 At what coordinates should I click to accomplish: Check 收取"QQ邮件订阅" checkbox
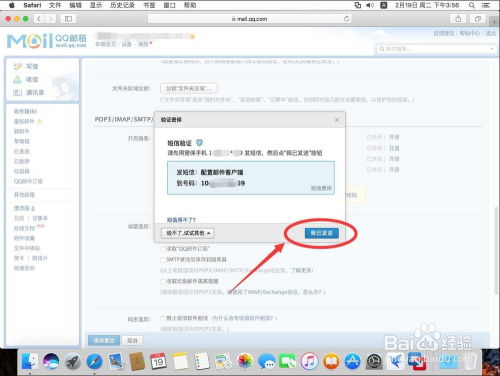pos(163,249)
